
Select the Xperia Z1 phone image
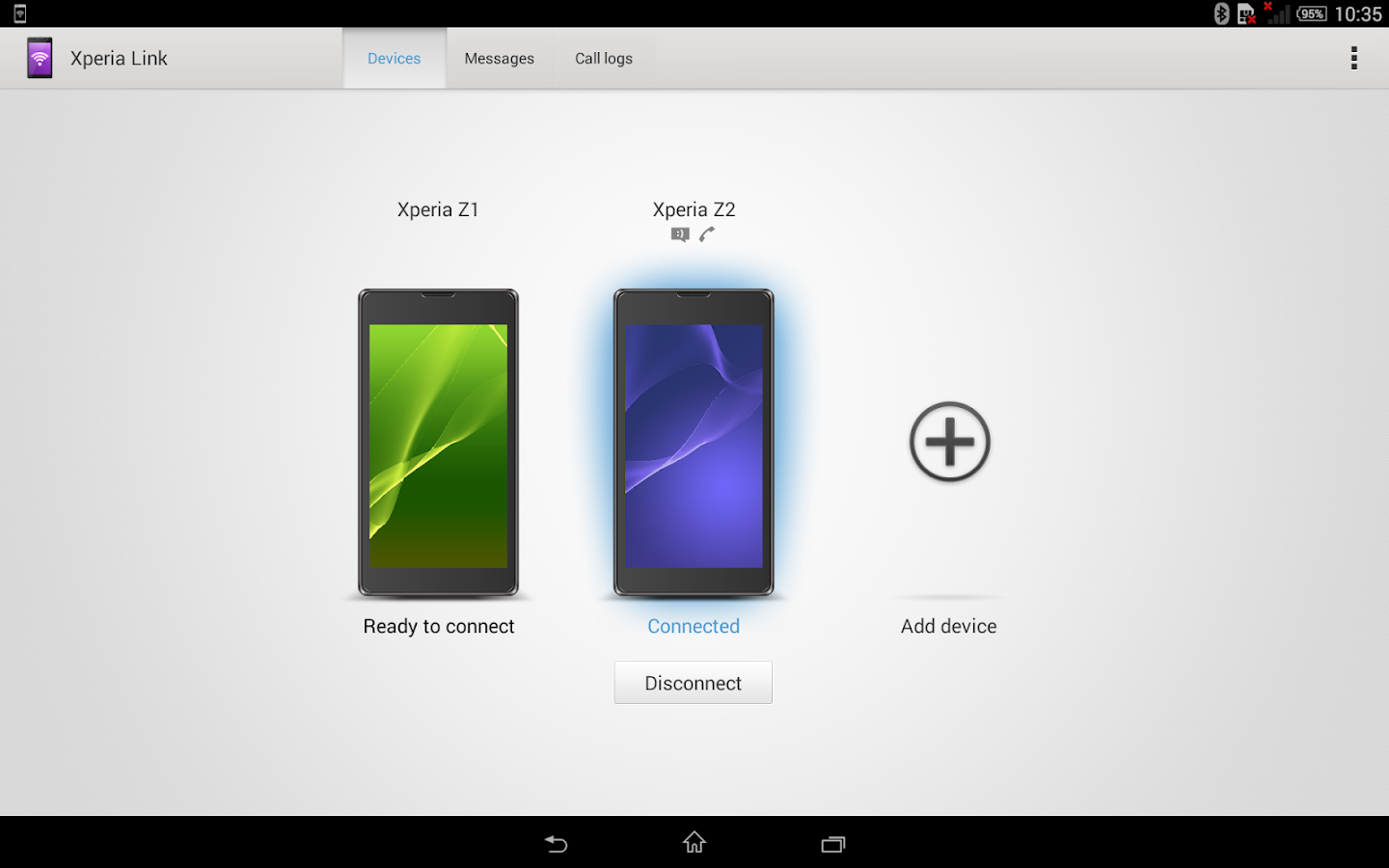click(x=439, y=443)
